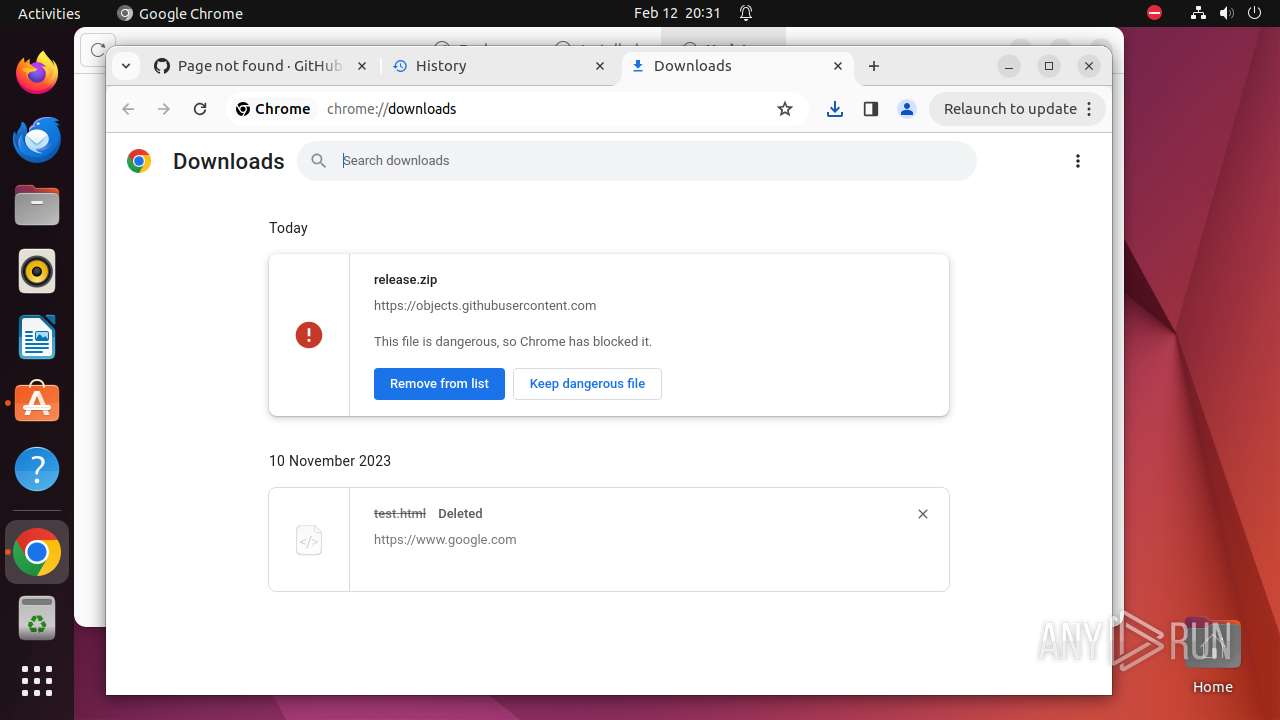Toggle the Chrome side panel

[x=871, y=109]
